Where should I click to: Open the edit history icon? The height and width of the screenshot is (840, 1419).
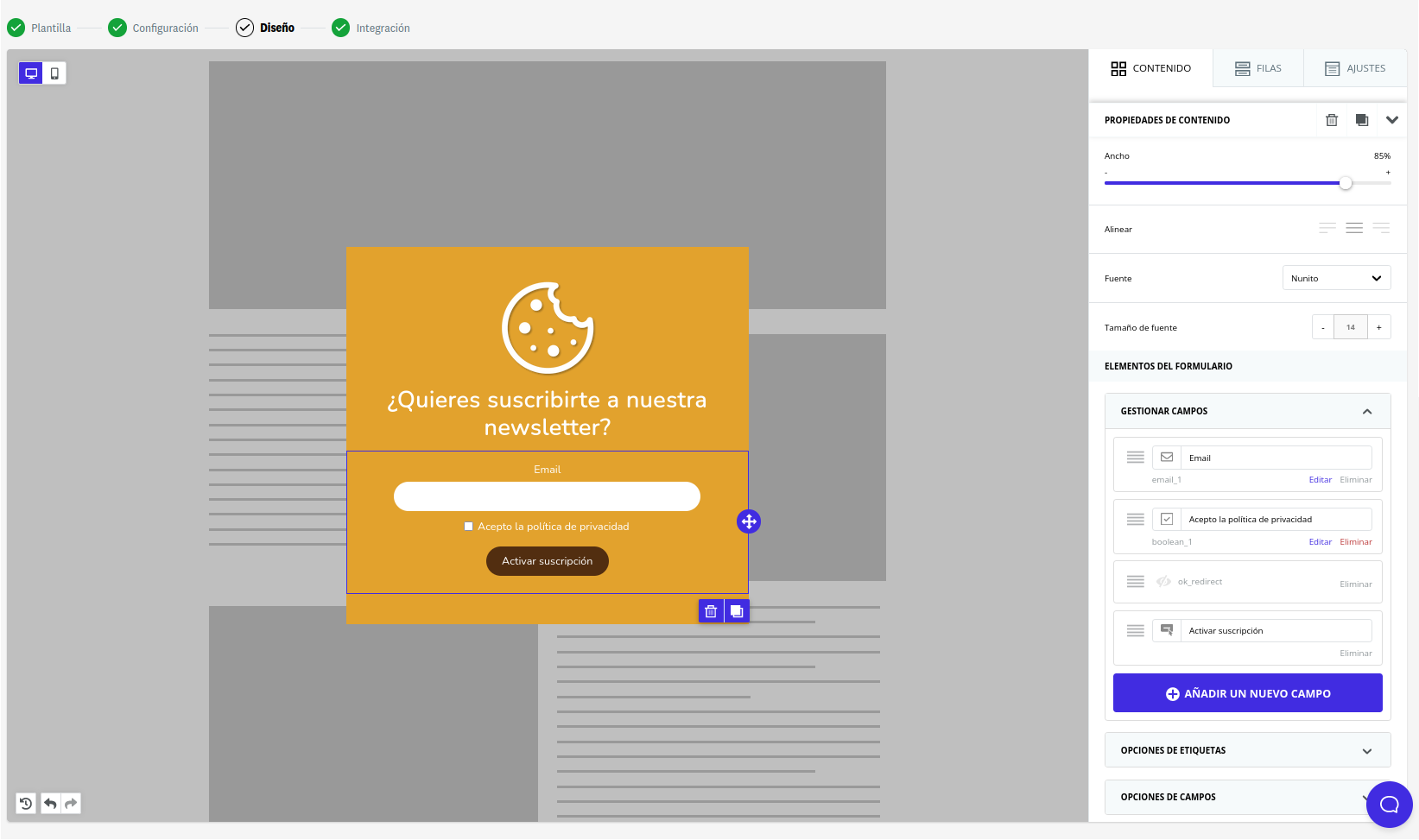[x=26, y=804]
